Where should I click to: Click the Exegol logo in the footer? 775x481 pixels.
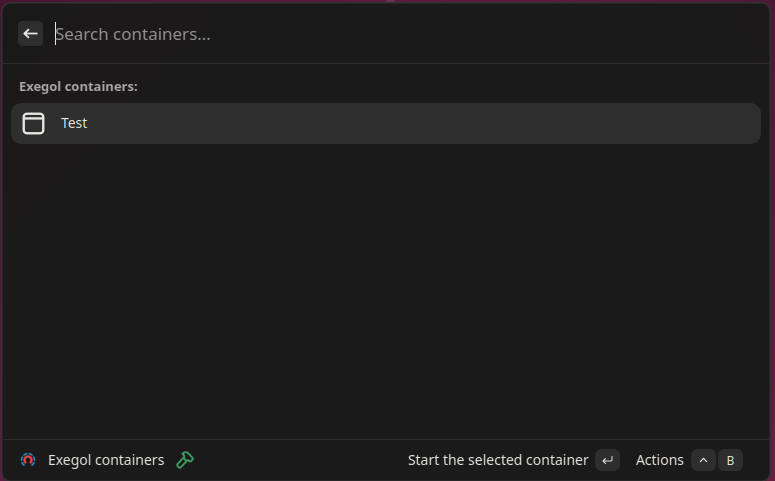tap(28, 460)
